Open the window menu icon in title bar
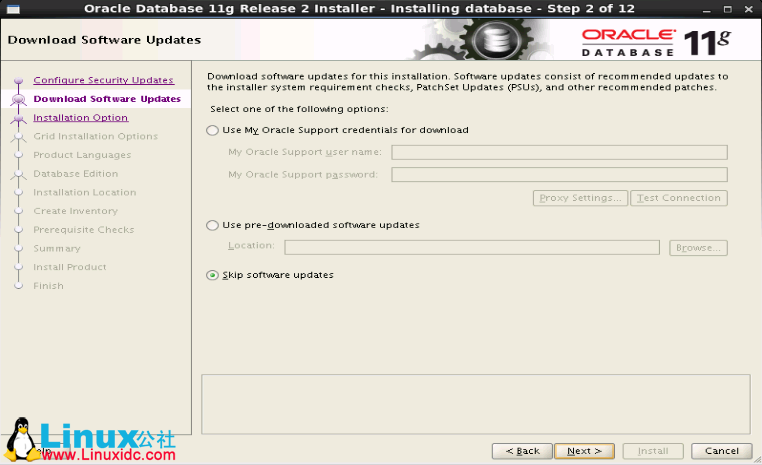Viewport: 762px width, 465px height. (13, 9)
